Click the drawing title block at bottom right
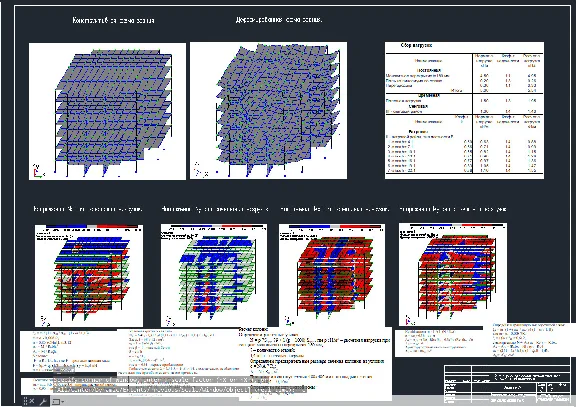Screen dimensions: 576x407 click(x=507, y=384)
